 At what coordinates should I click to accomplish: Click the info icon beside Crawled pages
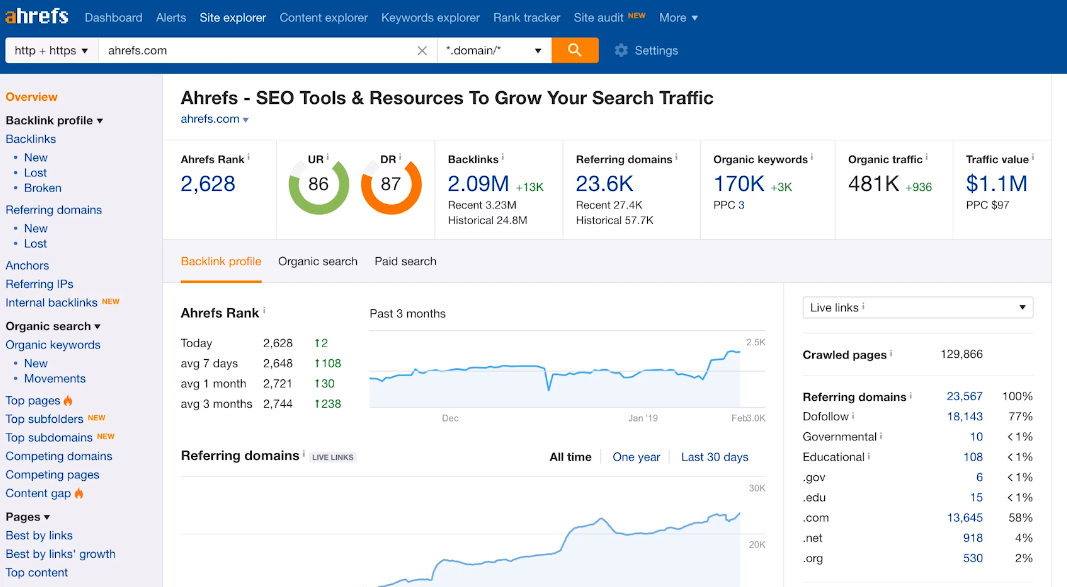pos(891,353)
